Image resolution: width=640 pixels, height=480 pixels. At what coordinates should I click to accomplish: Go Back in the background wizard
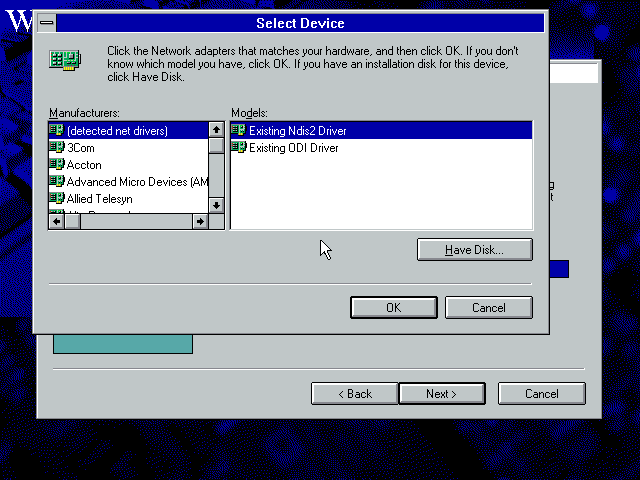[354, 394]
